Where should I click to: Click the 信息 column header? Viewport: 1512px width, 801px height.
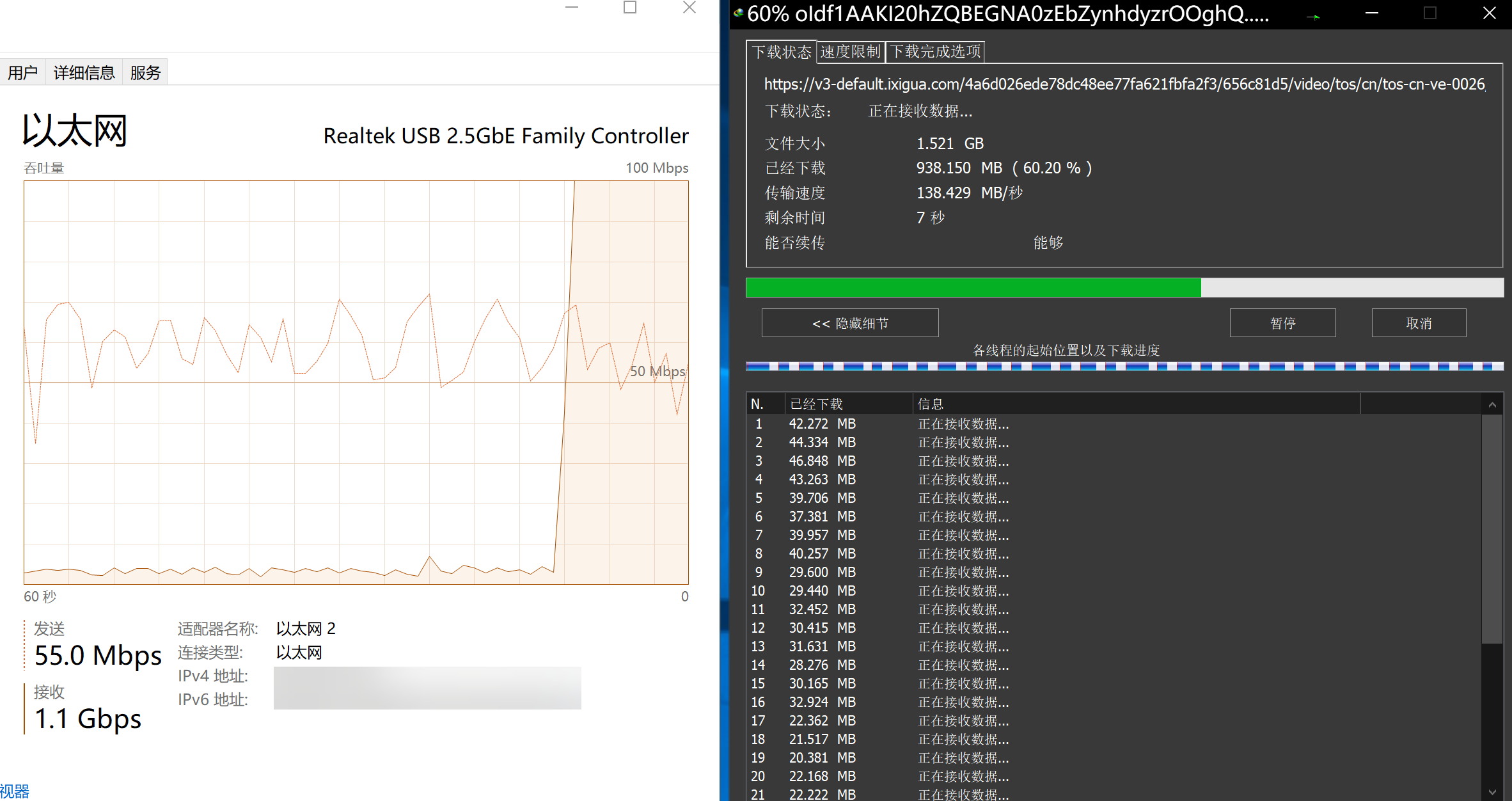1136,404
